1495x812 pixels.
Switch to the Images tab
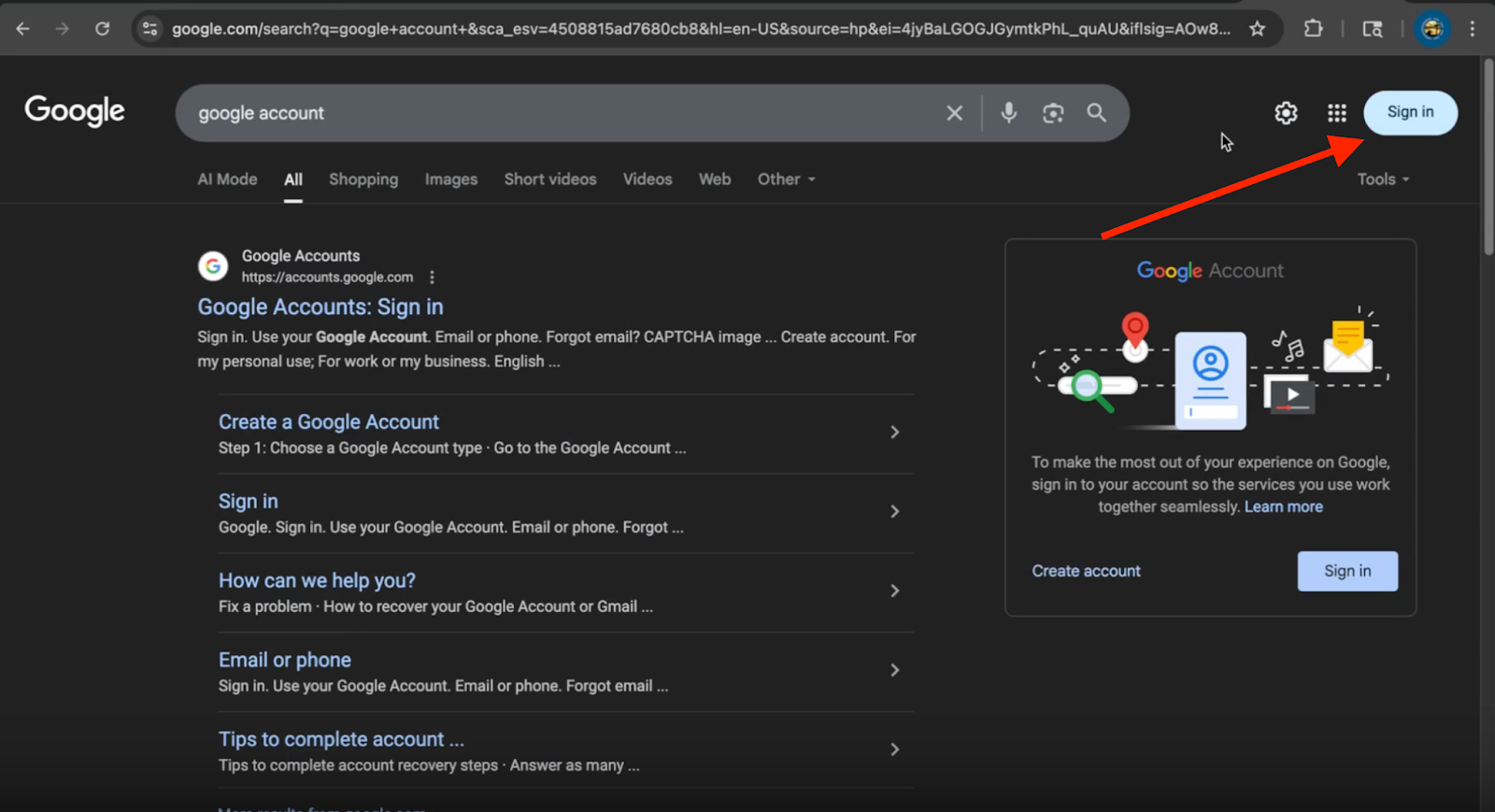click(x=451, y=179)
